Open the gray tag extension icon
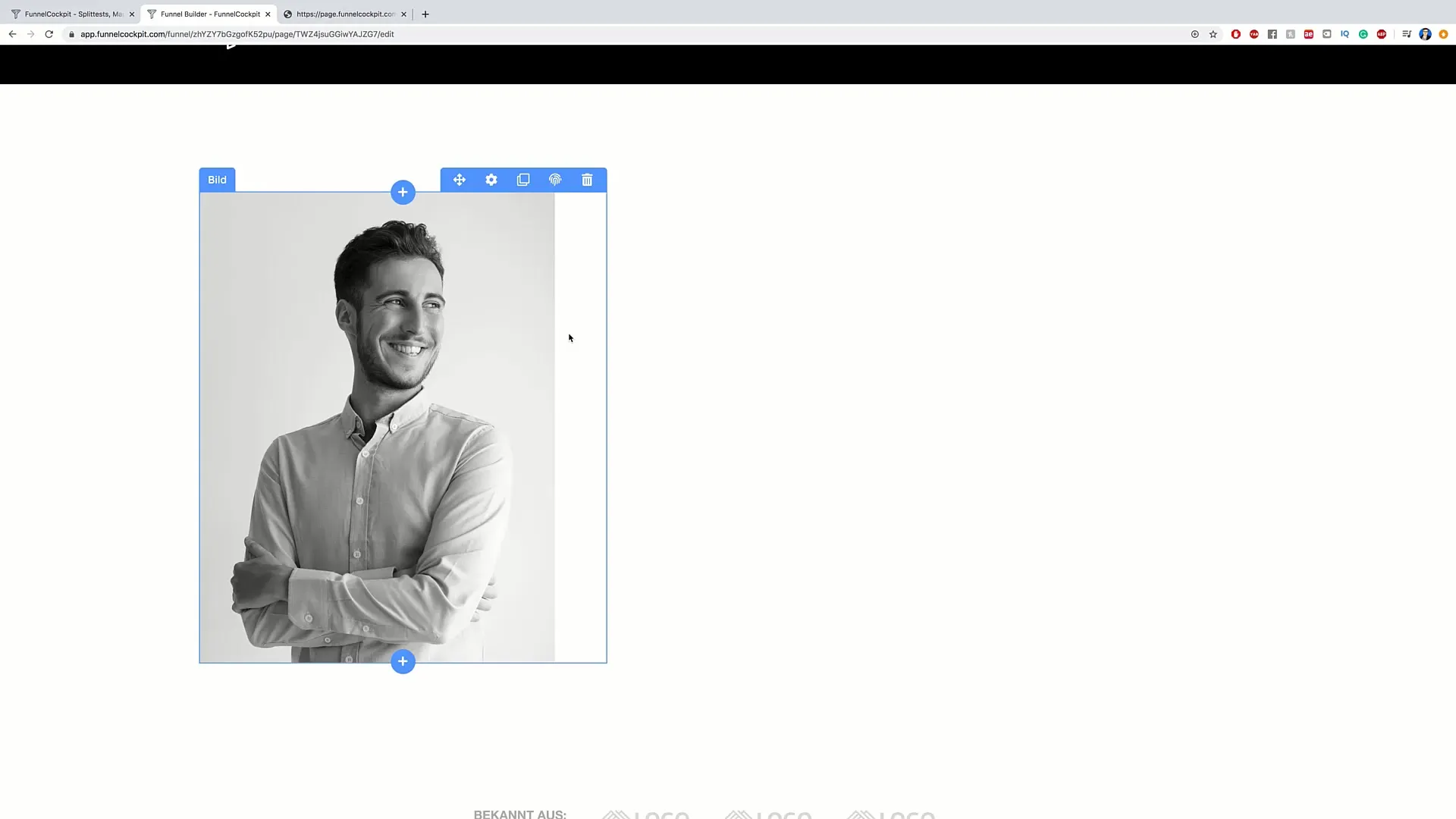 point(1326,34)
